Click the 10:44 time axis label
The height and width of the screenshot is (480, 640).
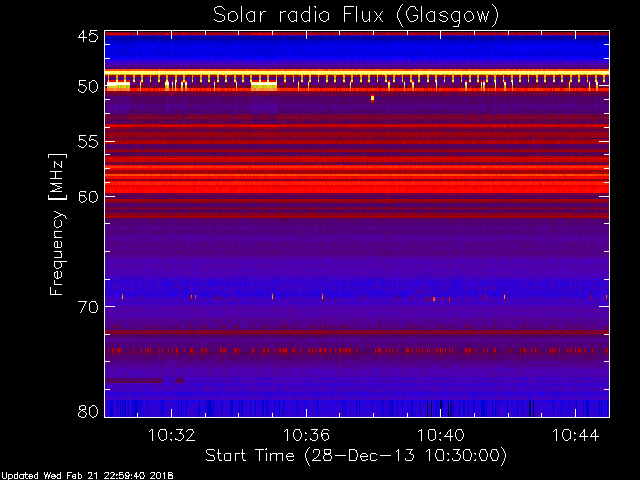click(x=576, y=435)
